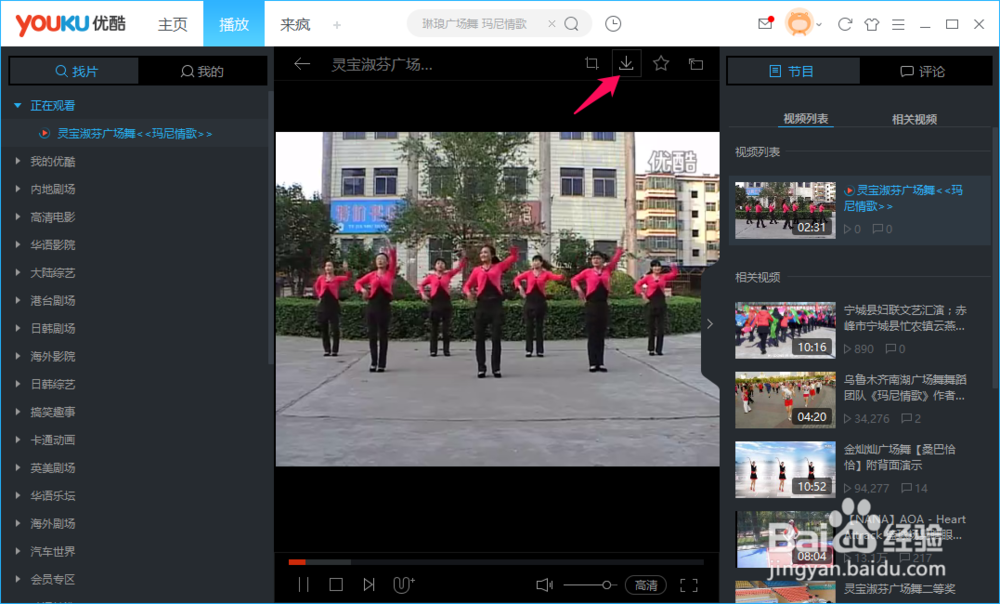
Task: Click the search magnifier icon
Action: pyautogui.click(x=571, y=24)
